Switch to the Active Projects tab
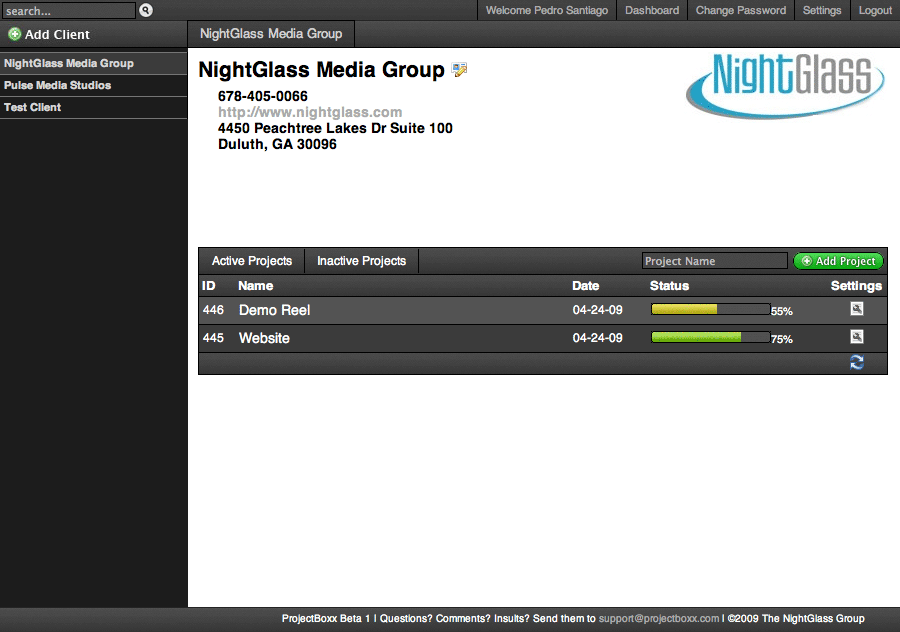This screenshot has width=900, height=632. click(252, 261)
